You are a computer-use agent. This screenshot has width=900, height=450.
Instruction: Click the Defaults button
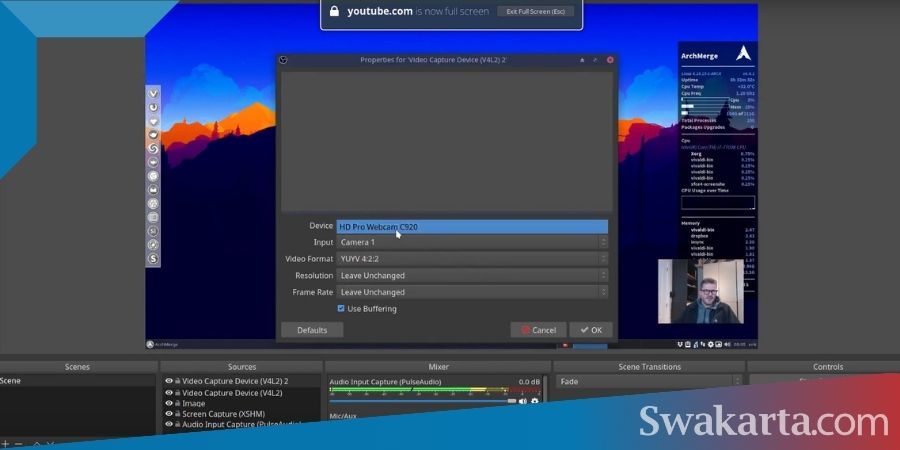click(312, 330)
